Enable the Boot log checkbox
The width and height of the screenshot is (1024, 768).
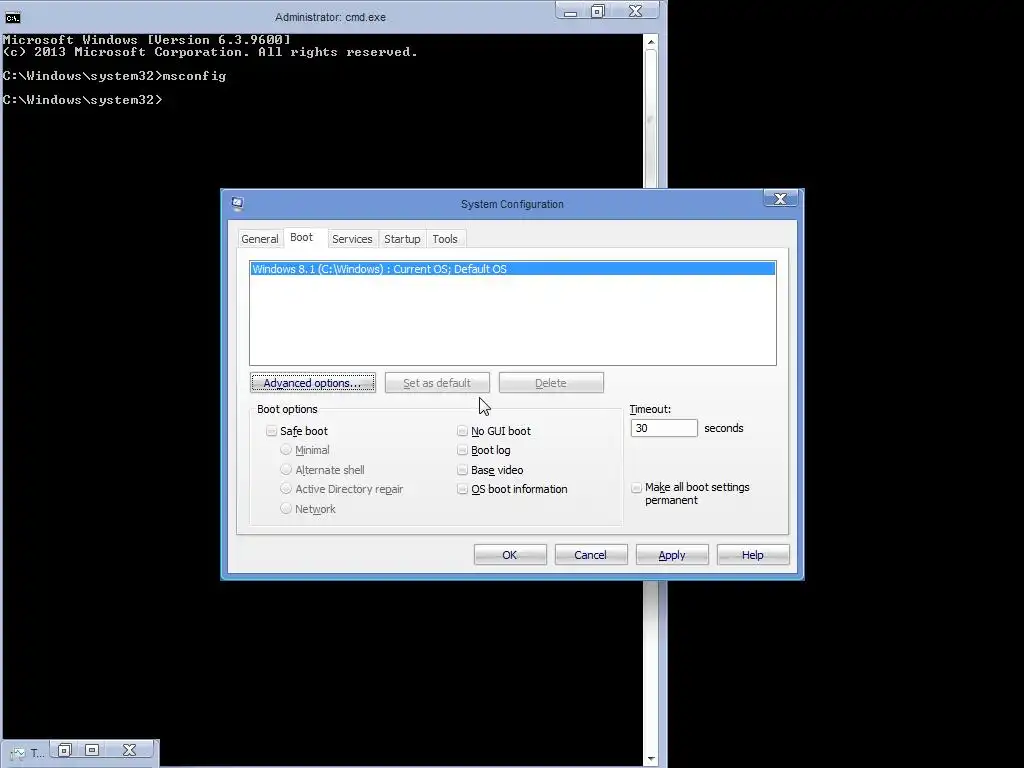[462, 450]
